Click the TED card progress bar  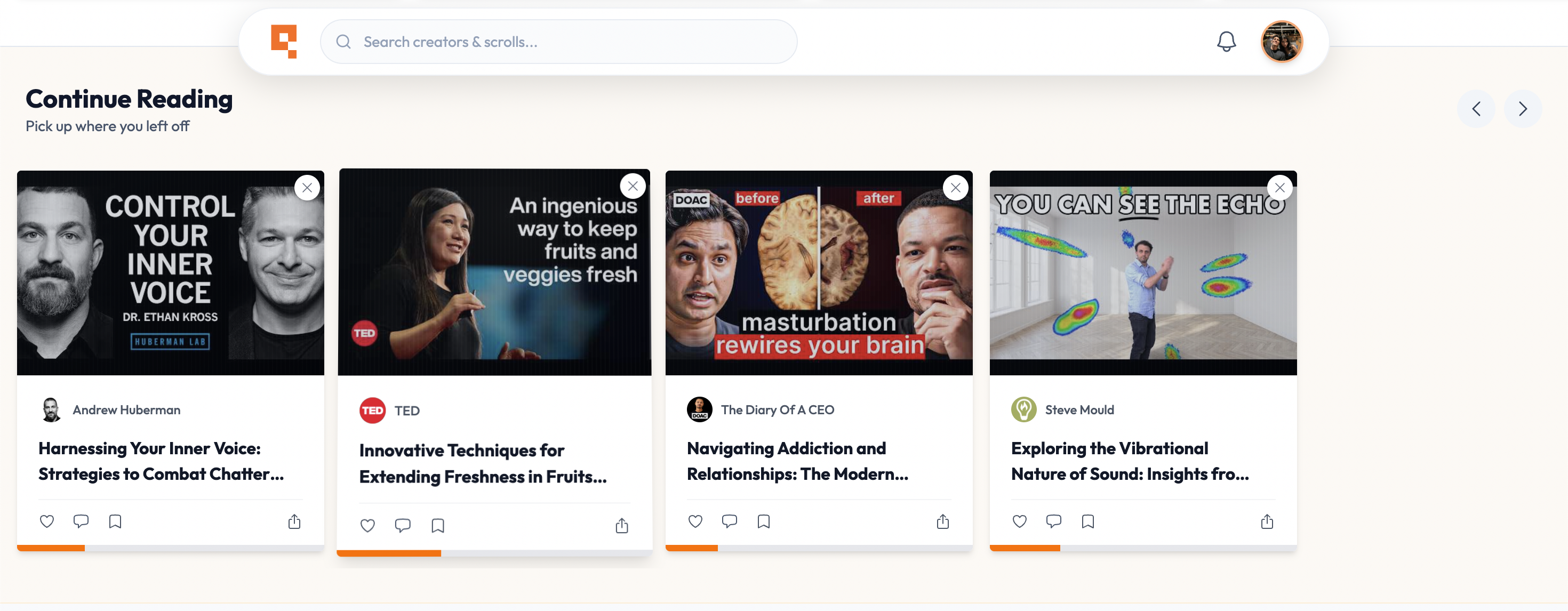click(x=494, y=553)
